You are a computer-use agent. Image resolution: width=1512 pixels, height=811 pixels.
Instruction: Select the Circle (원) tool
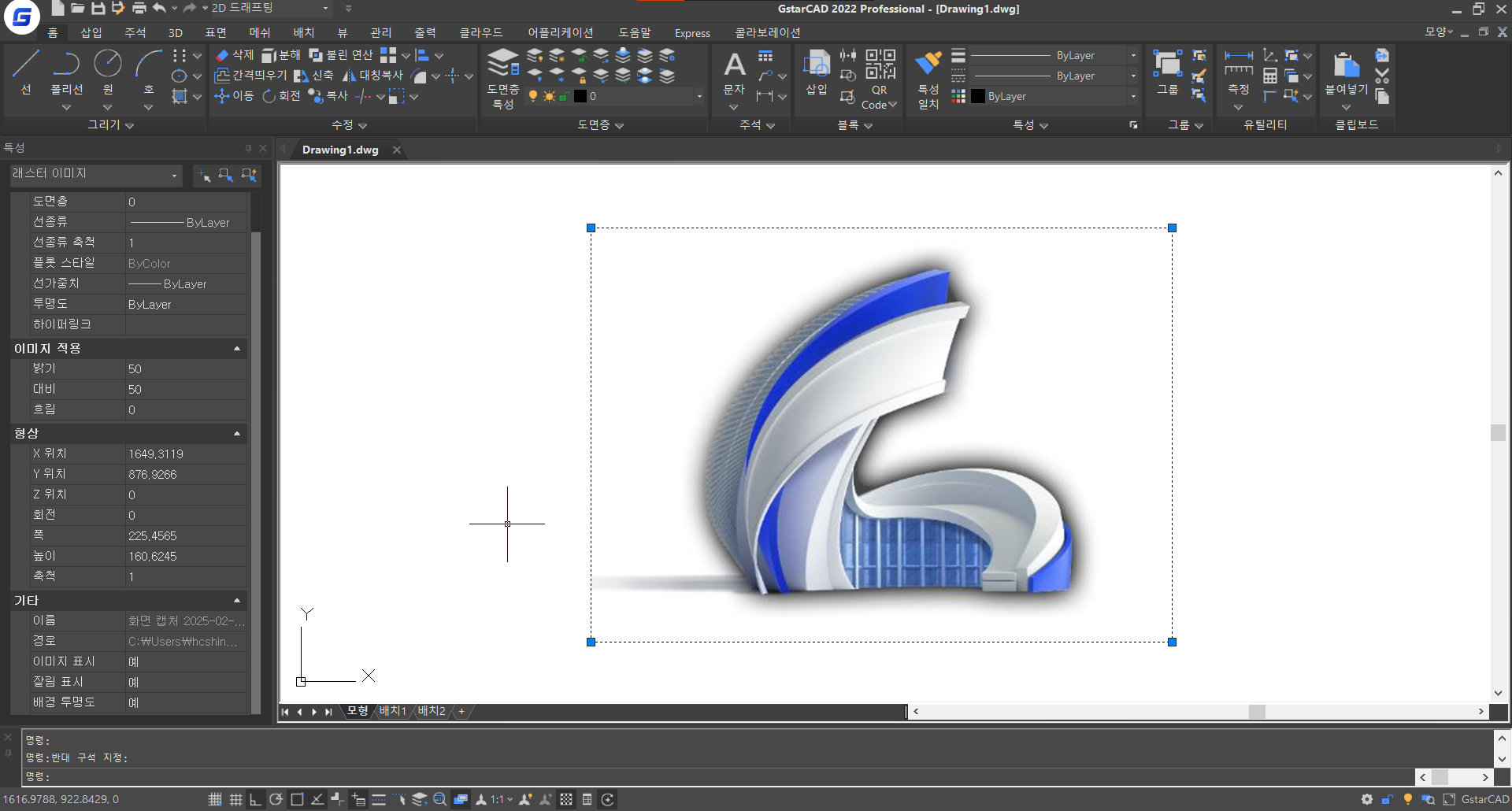pos(108,72)
